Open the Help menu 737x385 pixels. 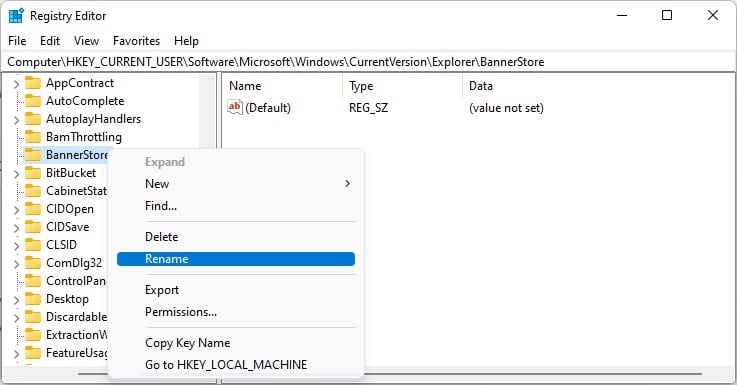186,41
